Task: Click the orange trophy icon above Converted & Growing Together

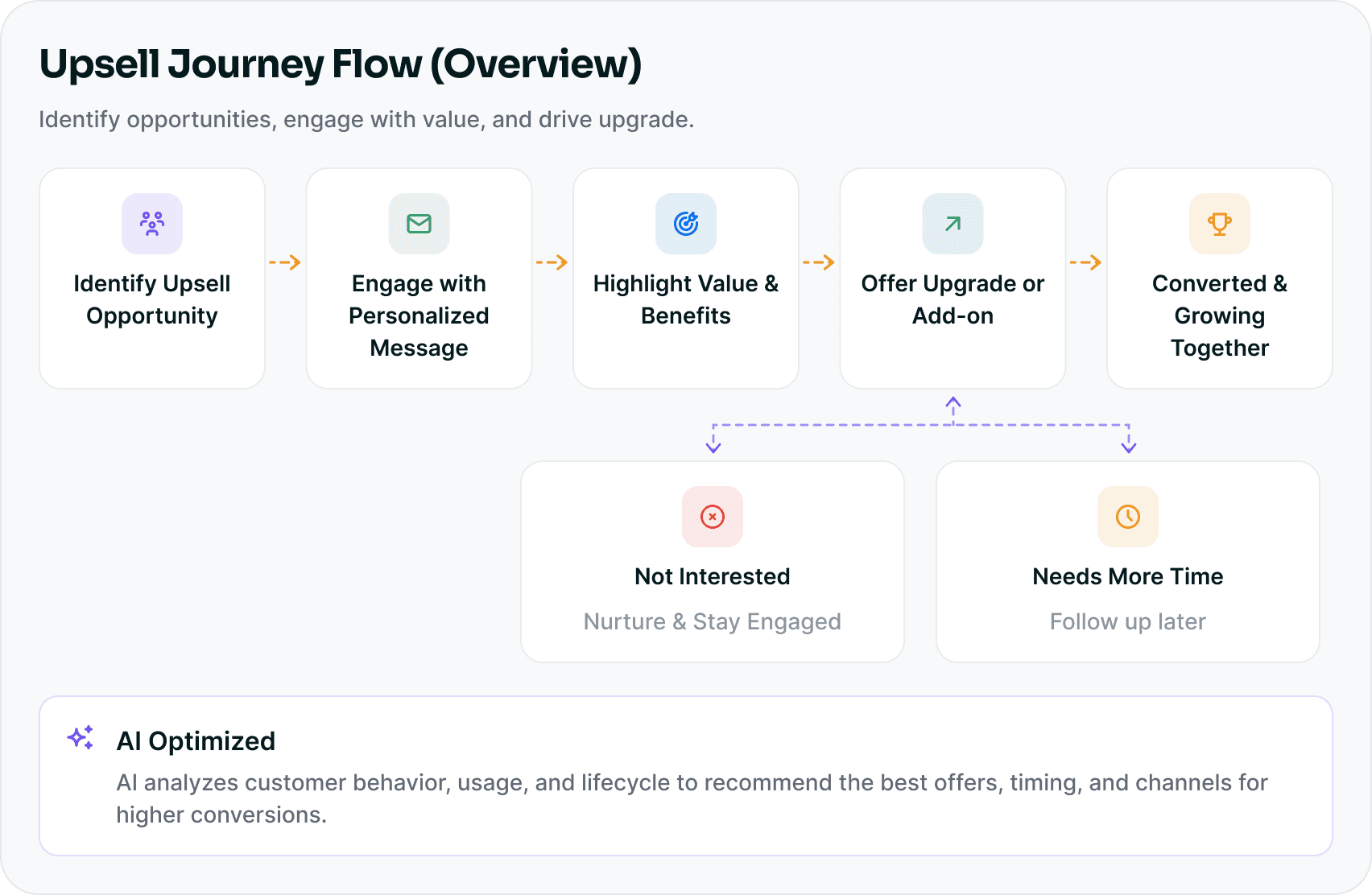Action: tap(1220, 224)
